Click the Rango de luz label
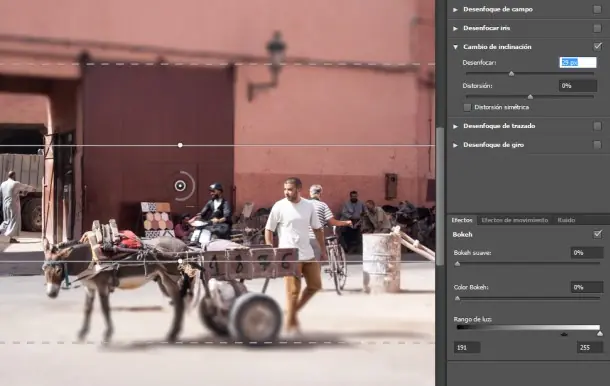Screen dimensions: 610x386 (x=473, y=319)
